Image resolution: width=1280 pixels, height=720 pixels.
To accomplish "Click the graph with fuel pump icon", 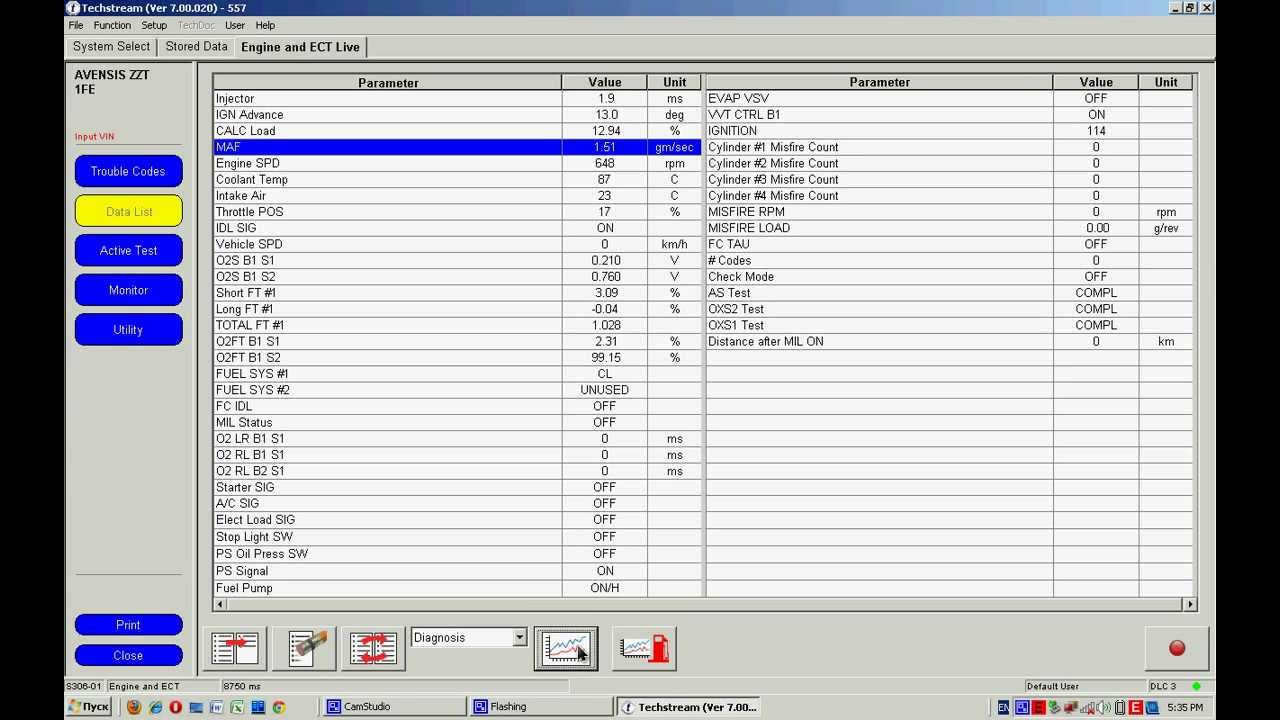I will pos(643,648).
